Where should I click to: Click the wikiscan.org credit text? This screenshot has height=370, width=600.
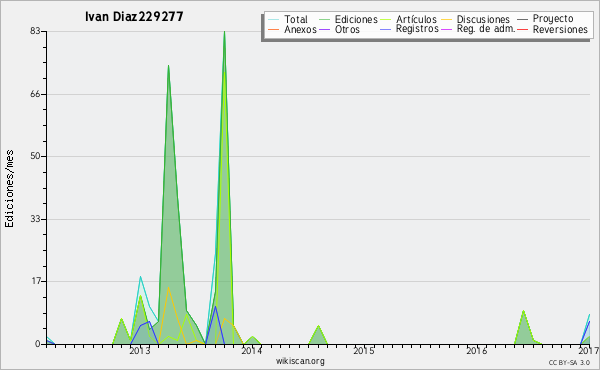pos(300,361)
